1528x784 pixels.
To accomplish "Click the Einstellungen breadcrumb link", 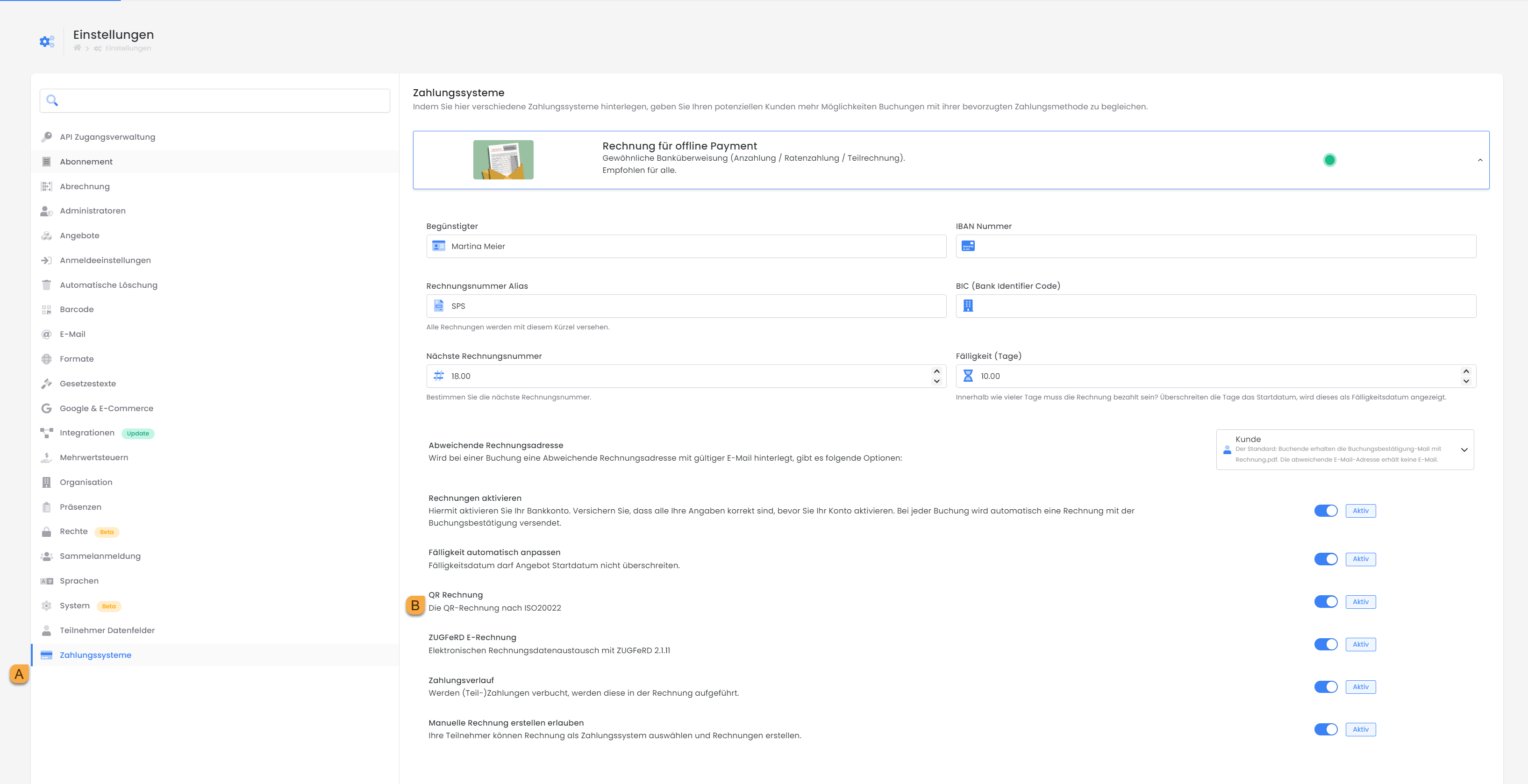I will 128,48.
